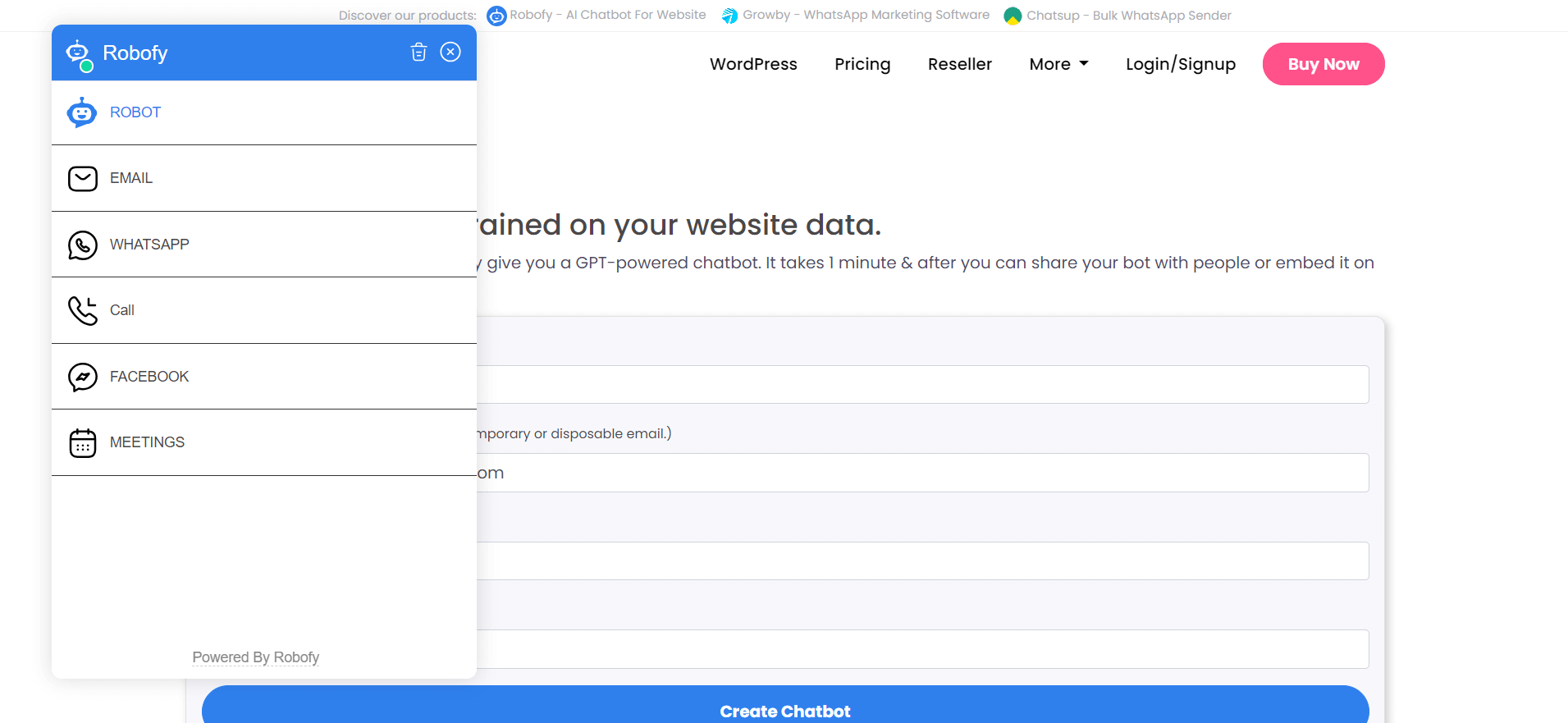Screen dimensions: 1568x723
Task: Open Chatsup - Bulk WhatsApp Sender link
Action: [1129, 16]
